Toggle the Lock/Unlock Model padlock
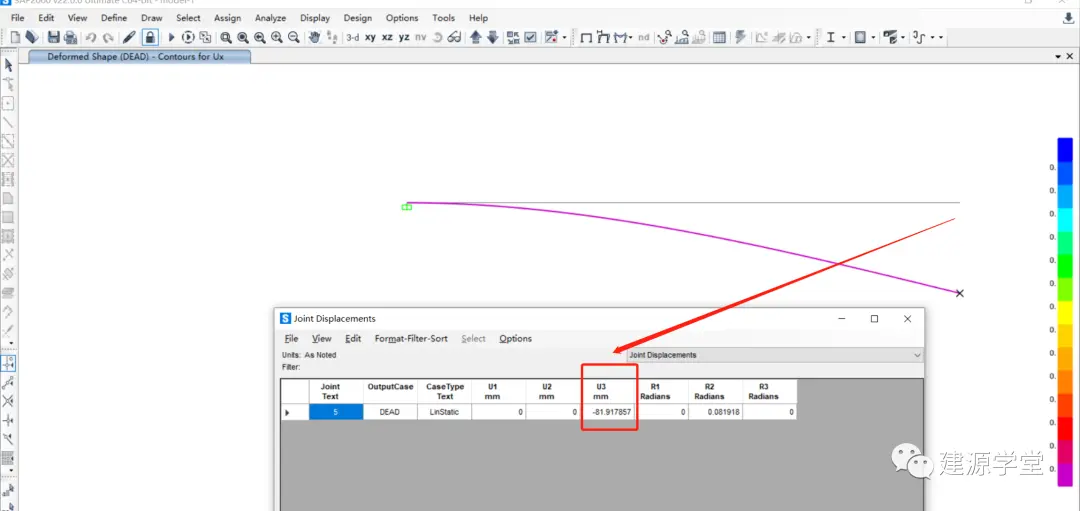Viewport: 1080px width, 511px height. click(x=150, y=37)
